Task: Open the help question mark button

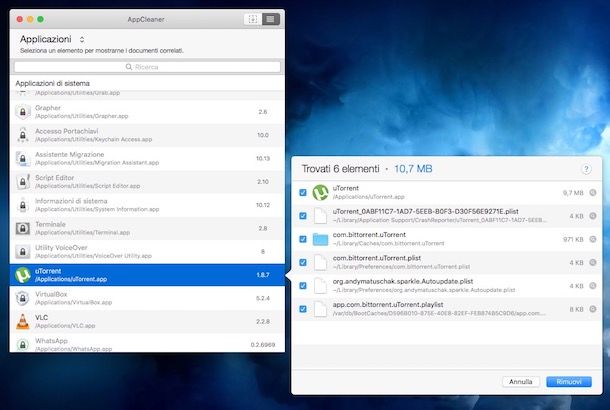Action: pyautogui.click(x=586, y=169)
